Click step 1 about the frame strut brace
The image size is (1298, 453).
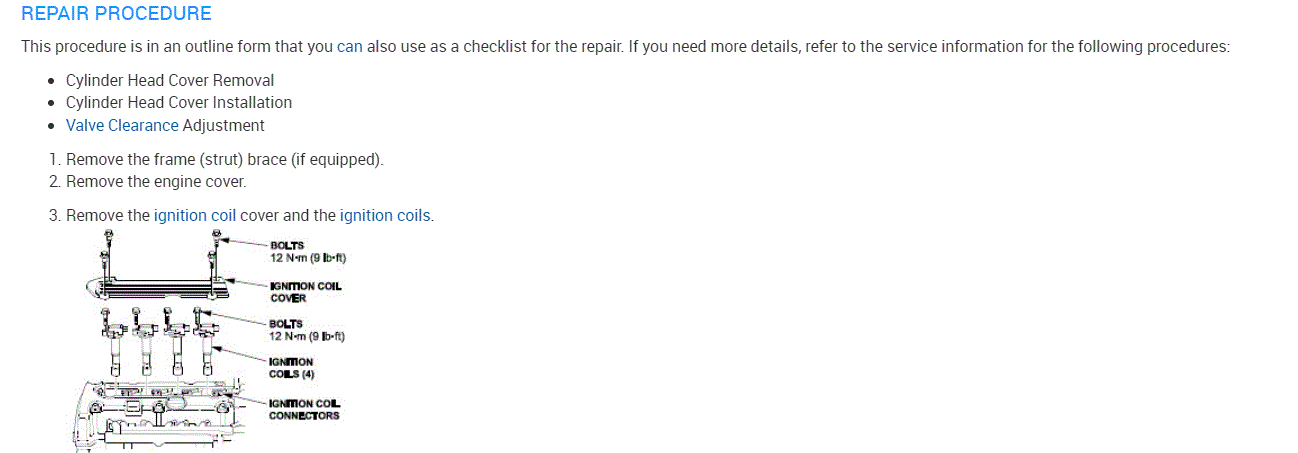pos(224,159)
